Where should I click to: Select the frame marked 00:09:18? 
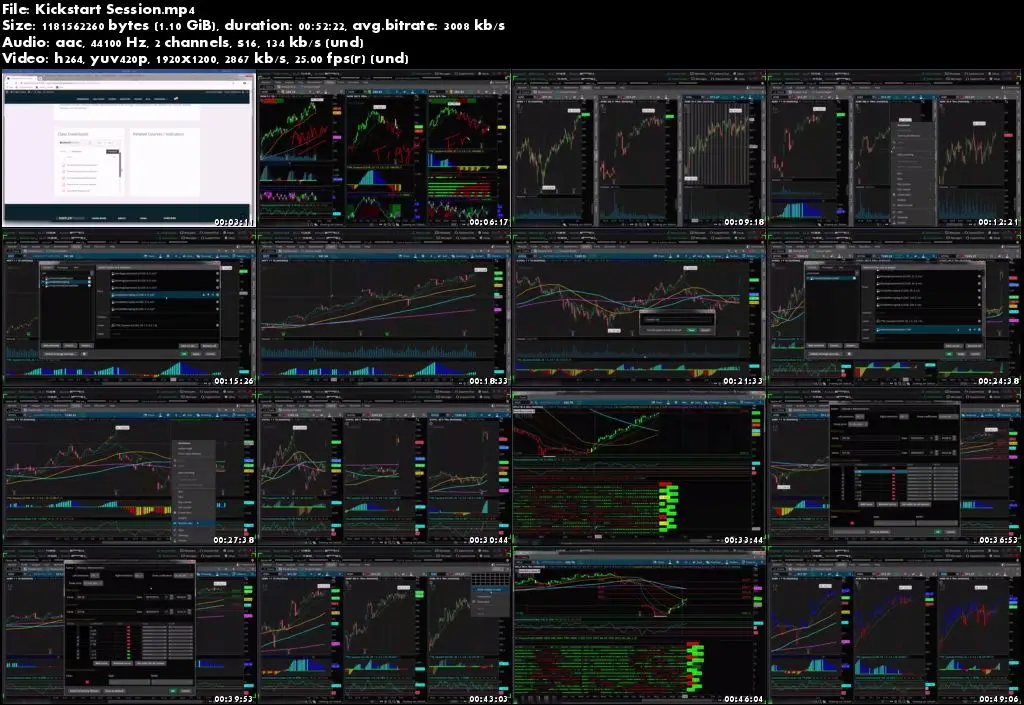(x=639, y=149)
